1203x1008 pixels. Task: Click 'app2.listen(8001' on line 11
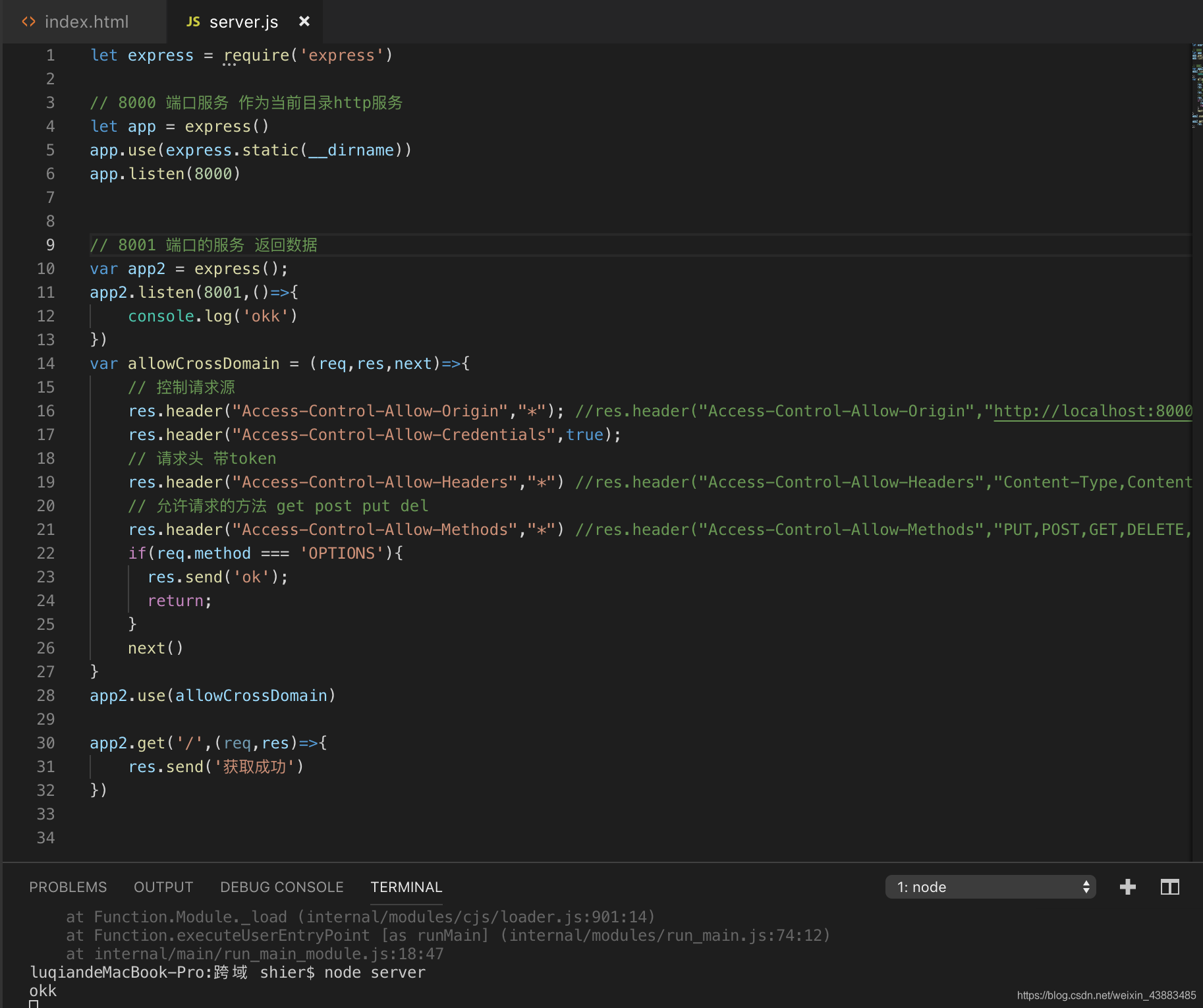(x=166, y=293)
